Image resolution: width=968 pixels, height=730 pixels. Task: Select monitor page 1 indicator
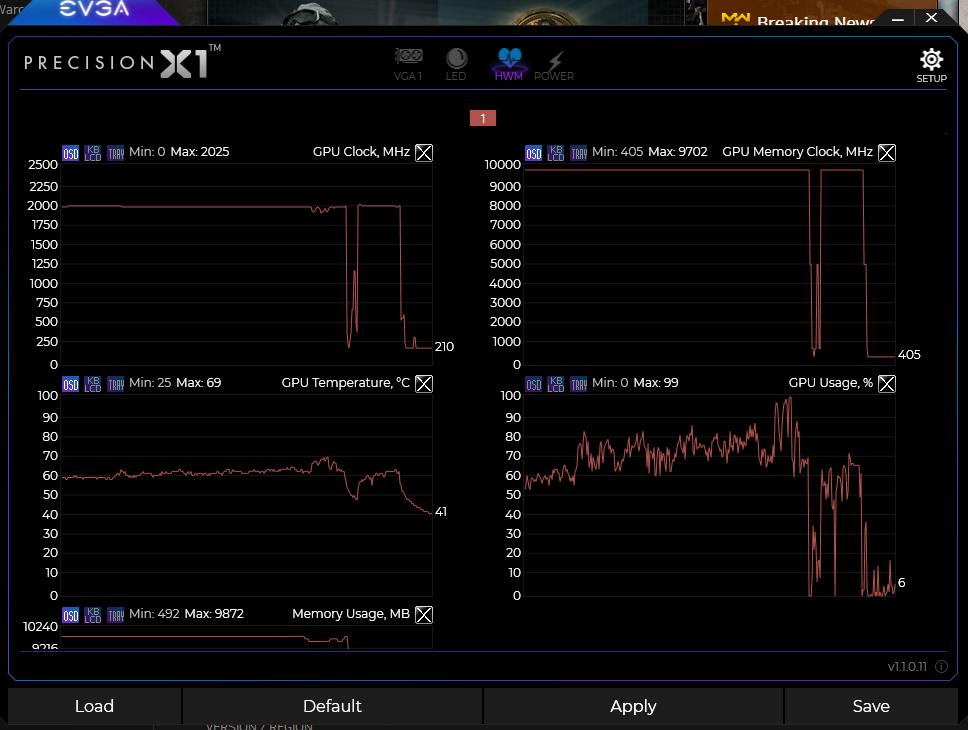pyautogui.click(x=483, y=118)
